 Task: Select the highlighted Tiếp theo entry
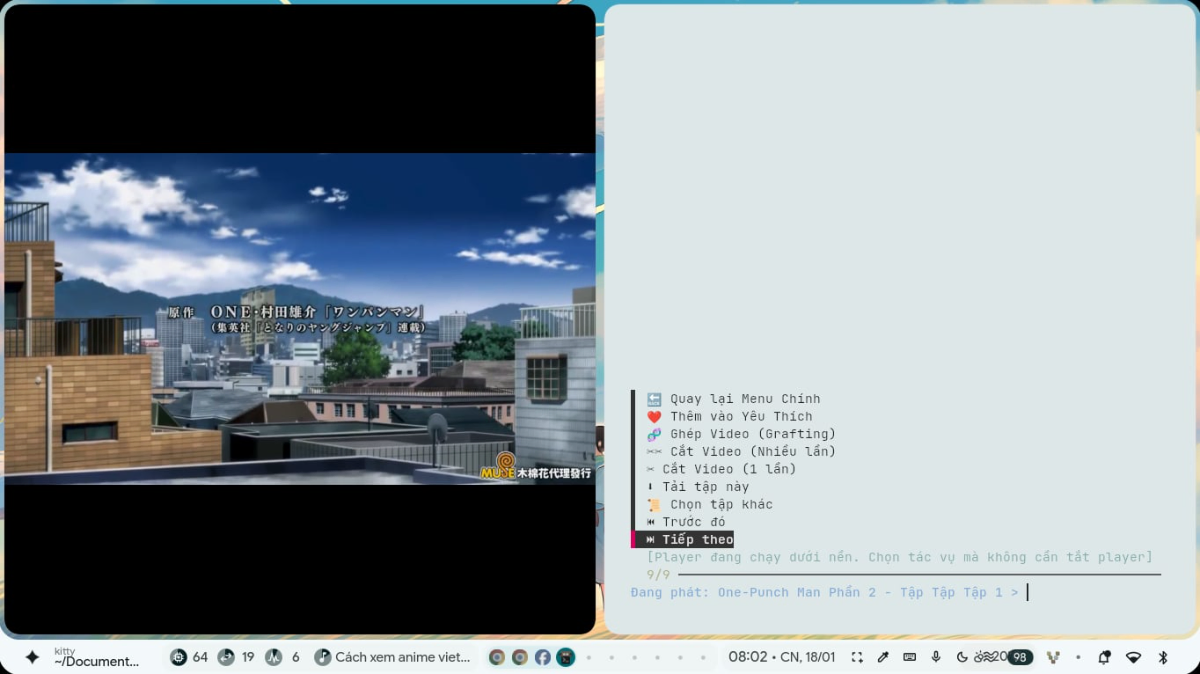point(697,539)
